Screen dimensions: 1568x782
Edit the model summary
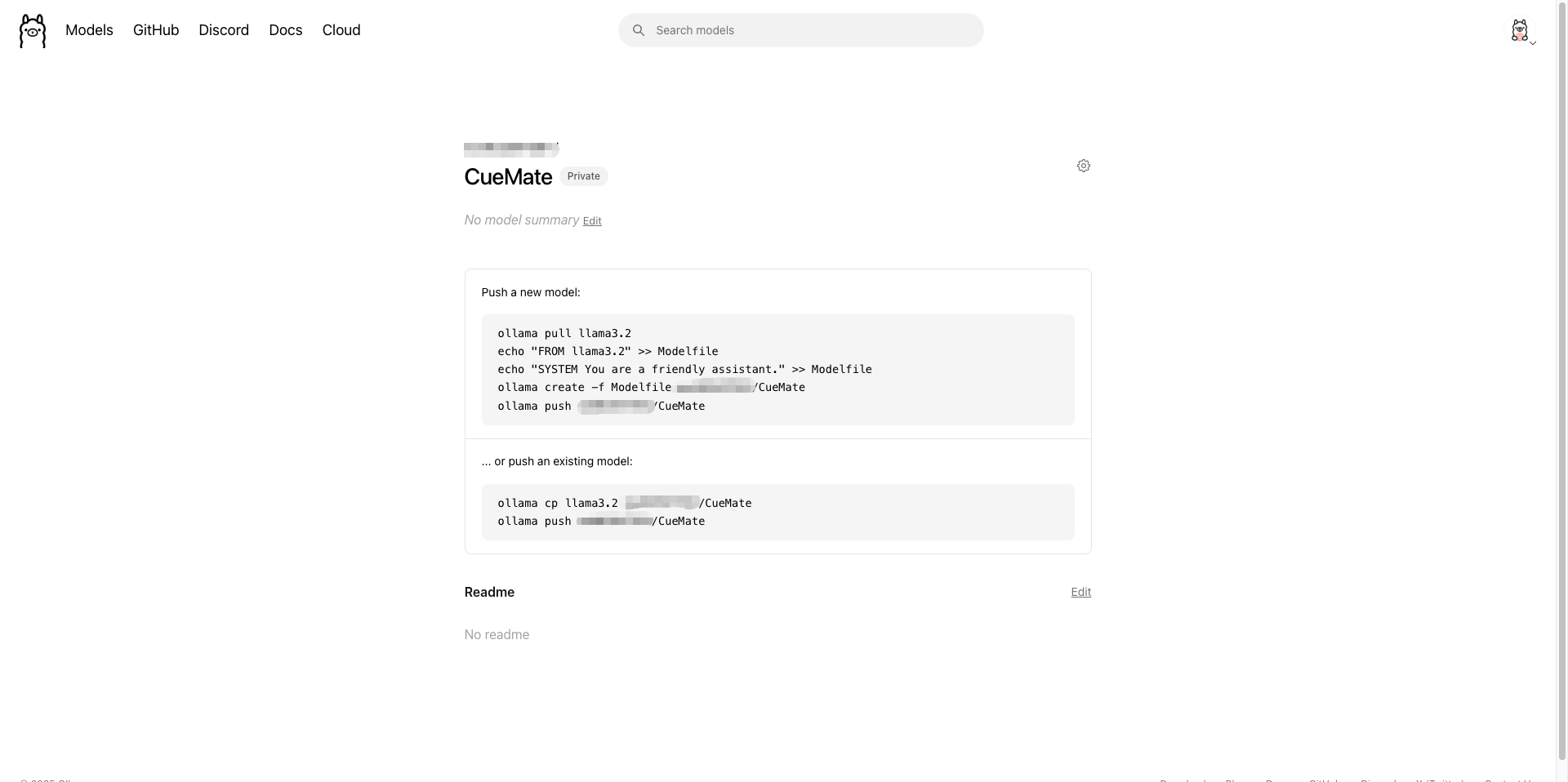pyautogui.click(x=592, y=221)
